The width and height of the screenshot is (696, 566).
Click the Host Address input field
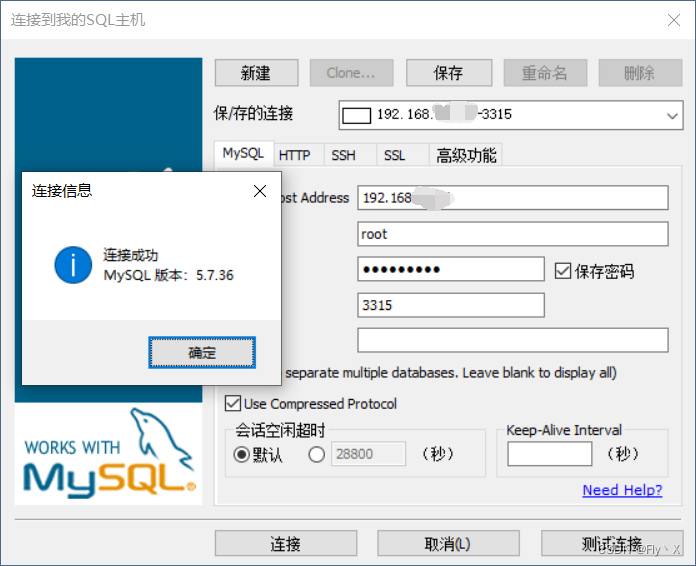point(513,198)
